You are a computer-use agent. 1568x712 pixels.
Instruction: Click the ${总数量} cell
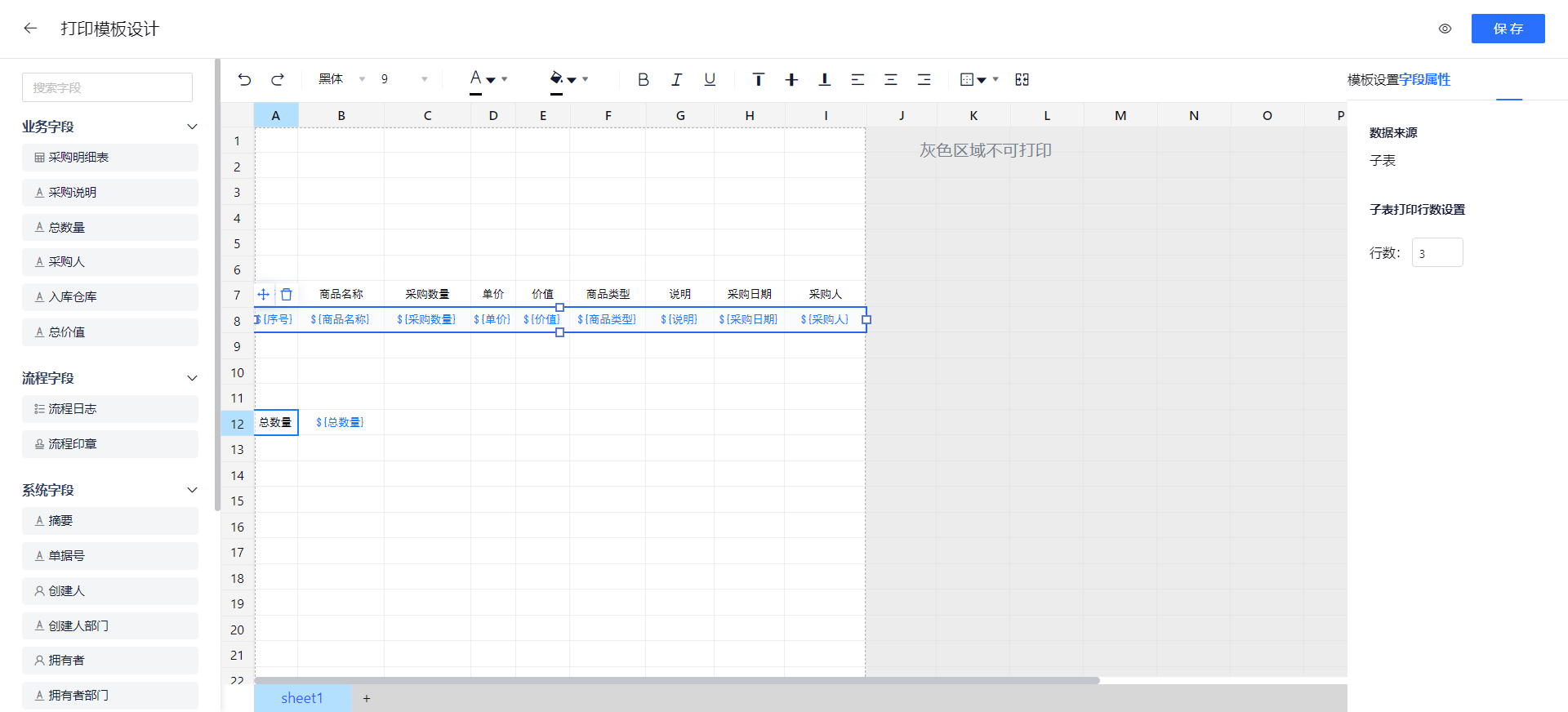[x=341, y=423]
